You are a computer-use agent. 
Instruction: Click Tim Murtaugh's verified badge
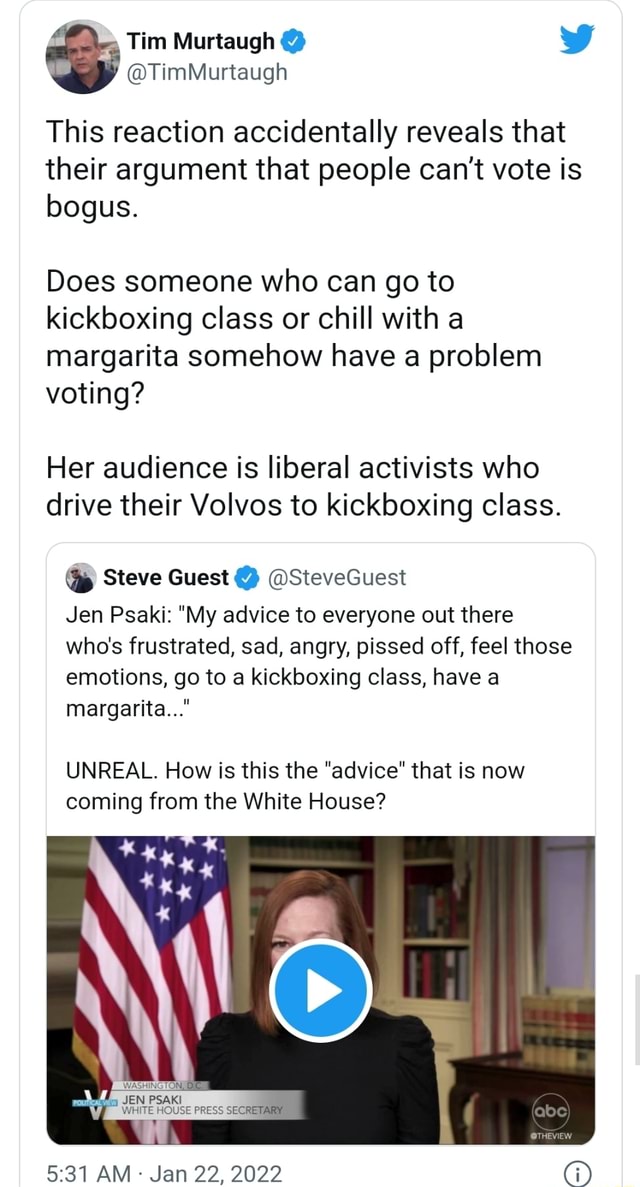click(x=292, y=41)
